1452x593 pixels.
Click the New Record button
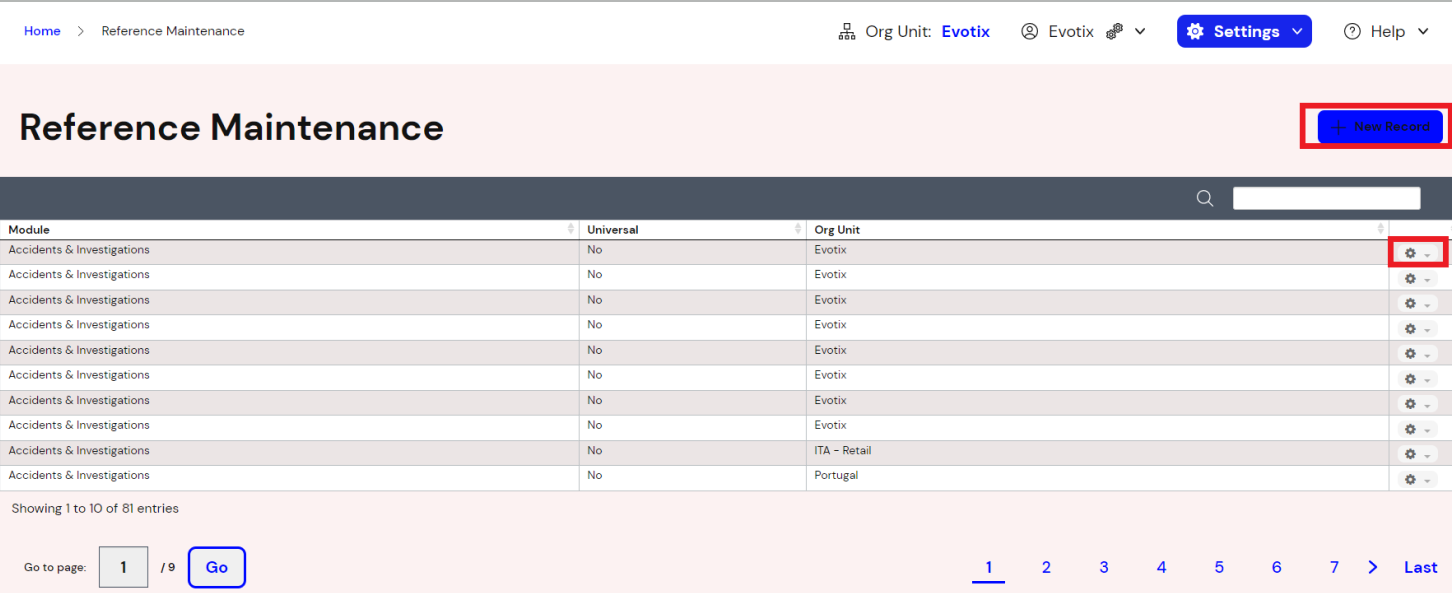1381,126
